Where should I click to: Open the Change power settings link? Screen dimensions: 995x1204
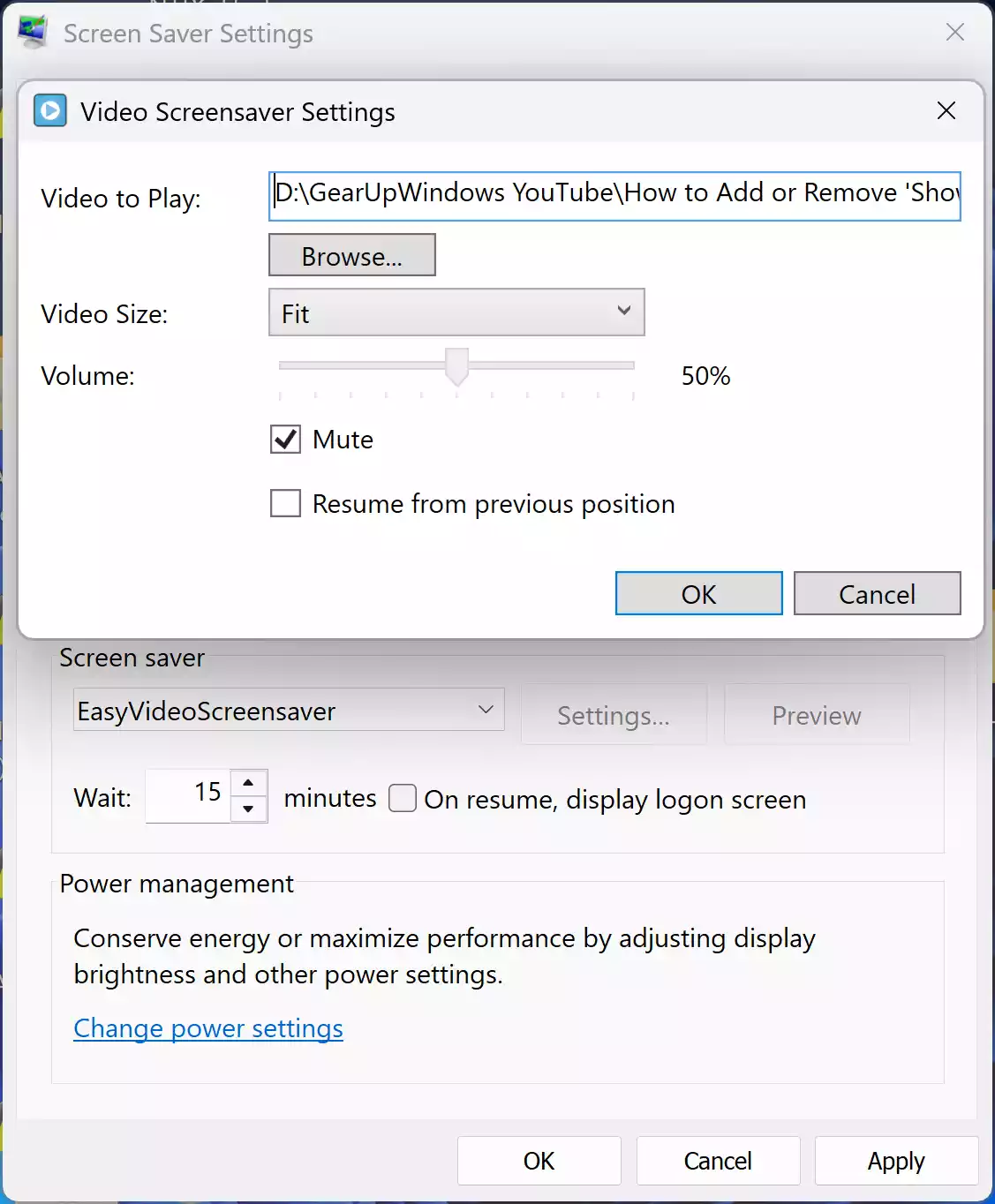tap(208, 1028)
